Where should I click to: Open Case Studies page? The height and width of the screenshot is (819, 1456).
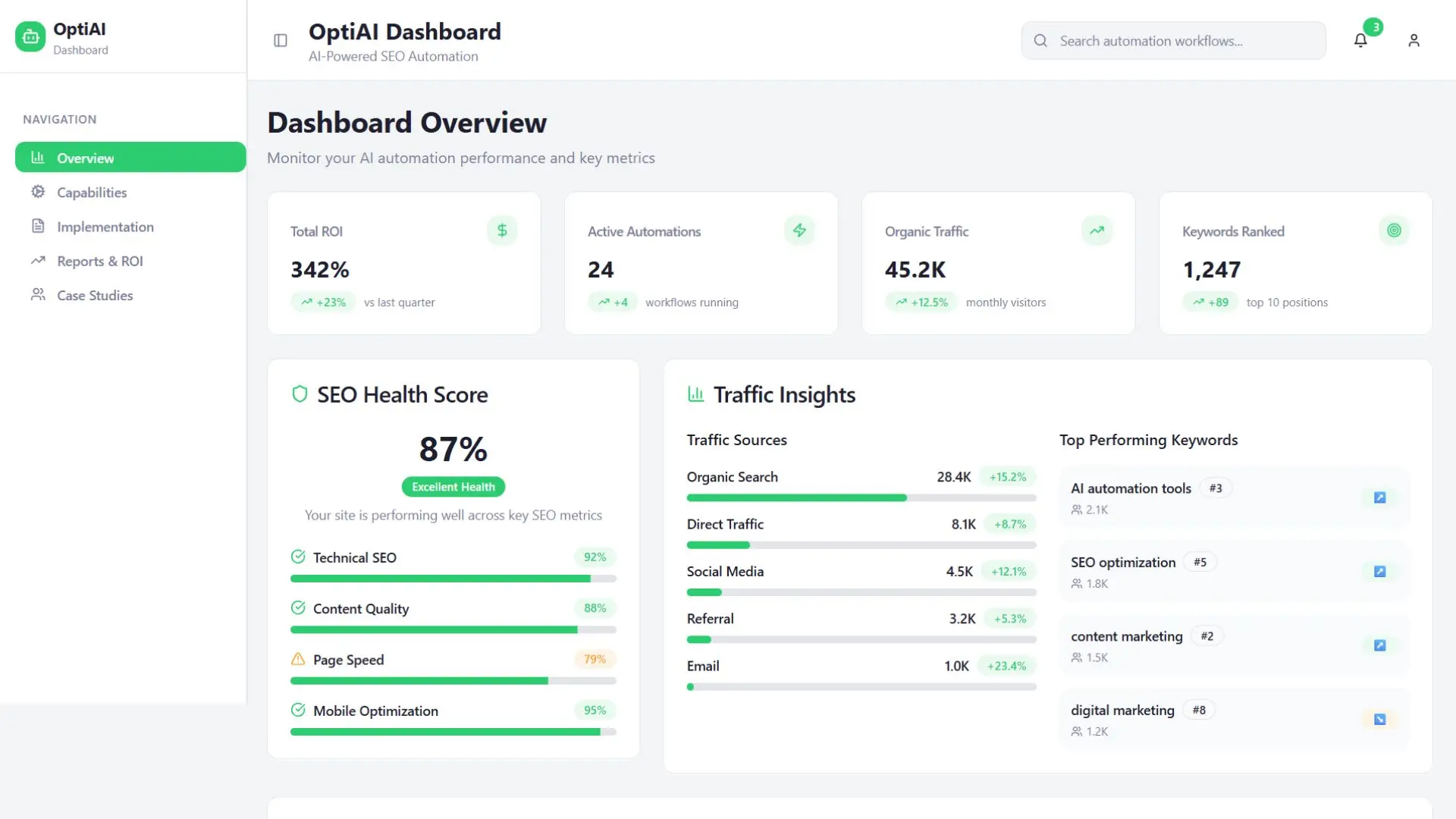point(130,294)
